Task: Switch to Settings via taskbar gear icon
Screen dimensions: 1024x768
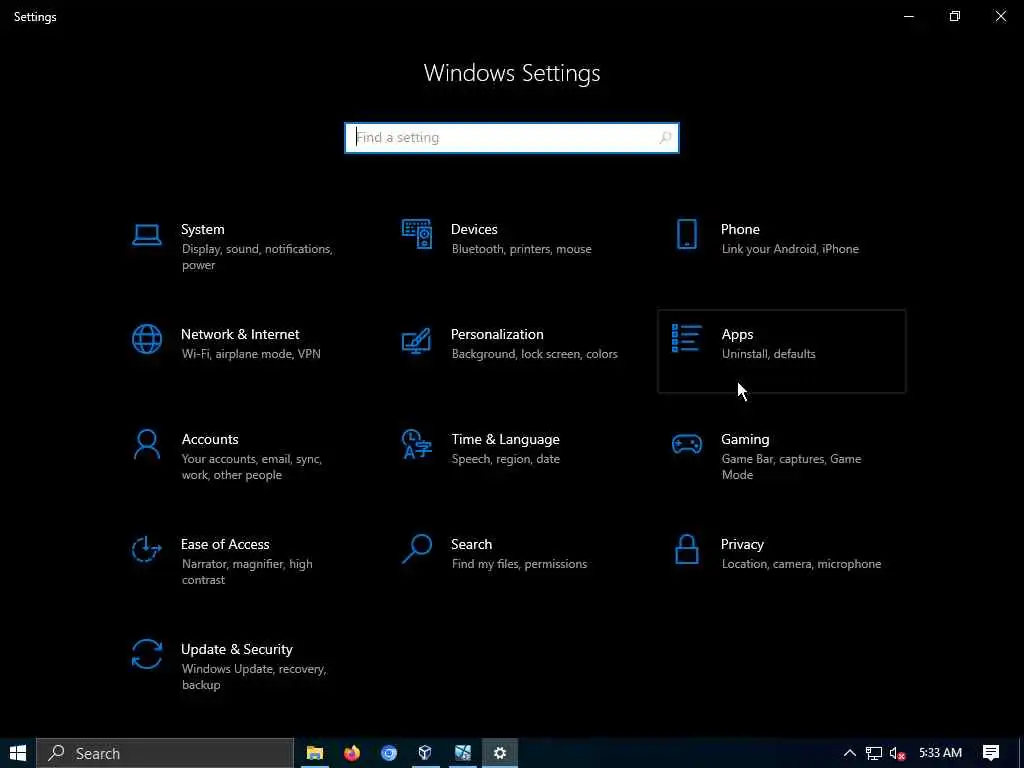Action: [500, 753]
